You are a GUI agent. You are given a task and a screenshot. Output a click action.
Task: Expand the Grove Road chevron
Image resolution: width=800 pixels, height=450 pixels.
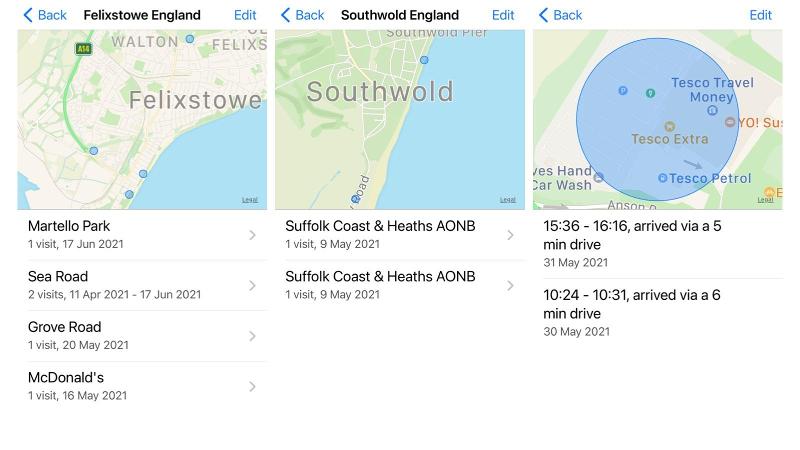252,336
